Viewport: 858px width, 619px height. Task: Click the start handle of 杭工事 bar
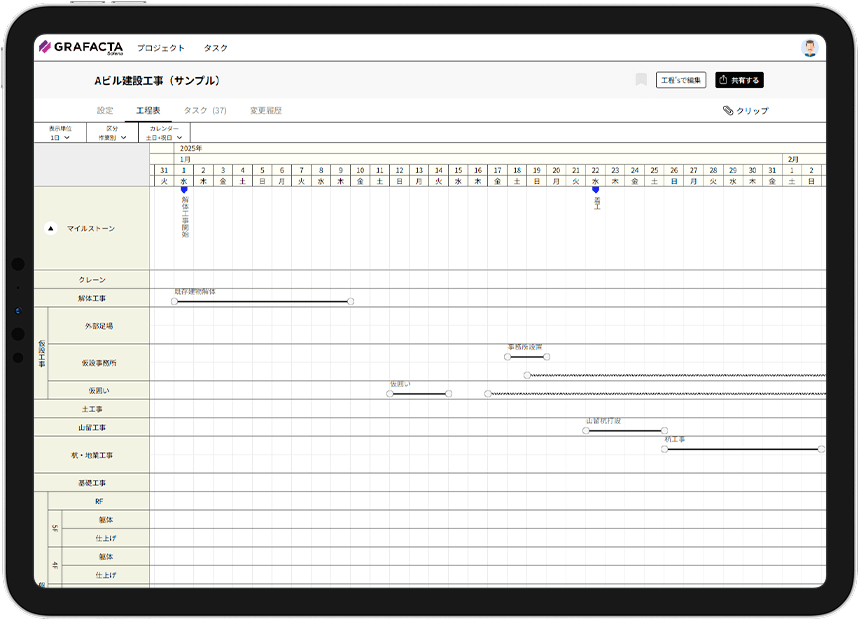click(x=665, y=449)
